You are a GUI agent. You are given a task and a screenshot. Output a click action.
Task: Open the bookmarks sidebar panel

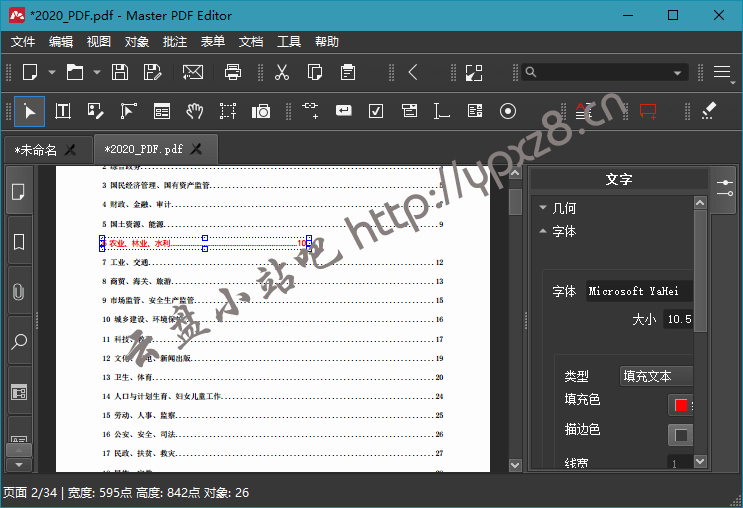click(x=19, y=242)
